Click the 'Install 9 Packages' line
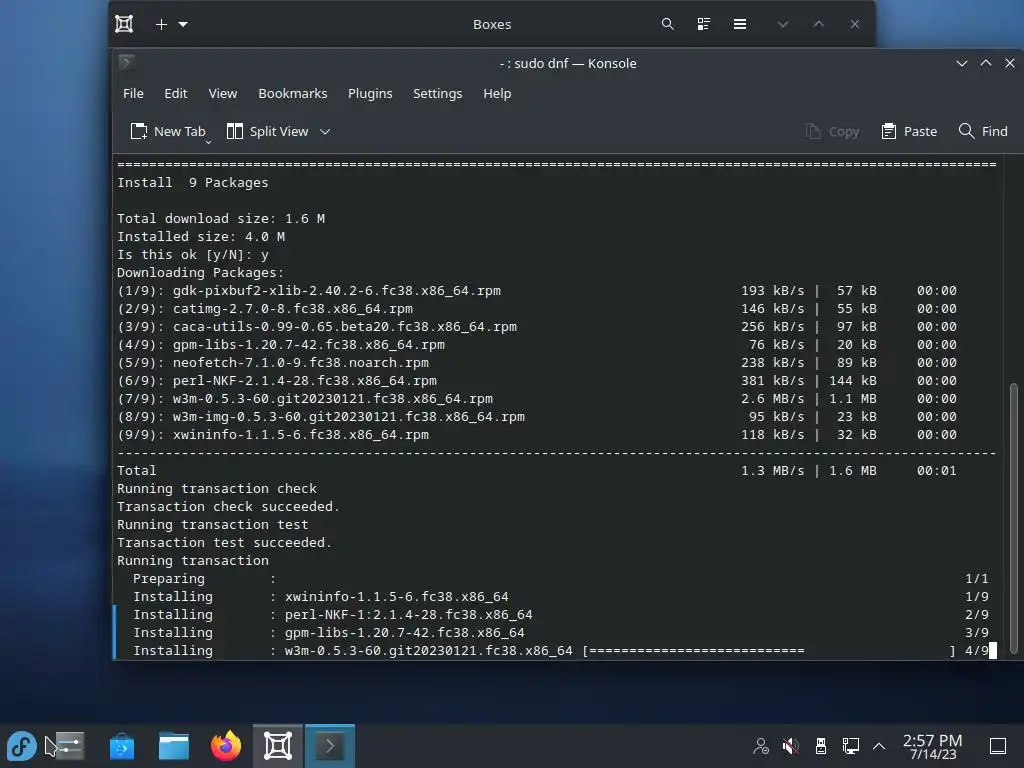This screenshot has height=768, width=1024. [x=193, y=183]
